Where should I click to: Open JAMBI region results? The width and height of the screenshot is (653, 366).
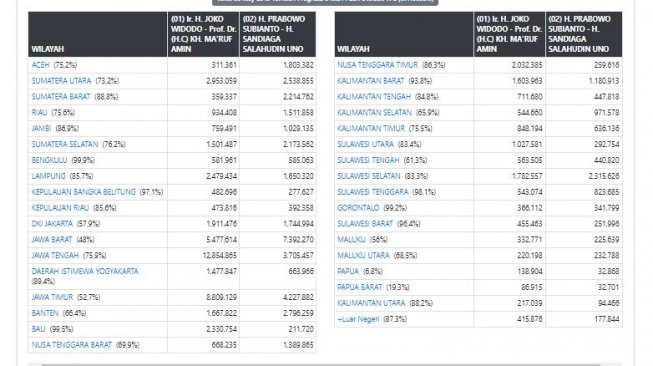coord(41,128)
